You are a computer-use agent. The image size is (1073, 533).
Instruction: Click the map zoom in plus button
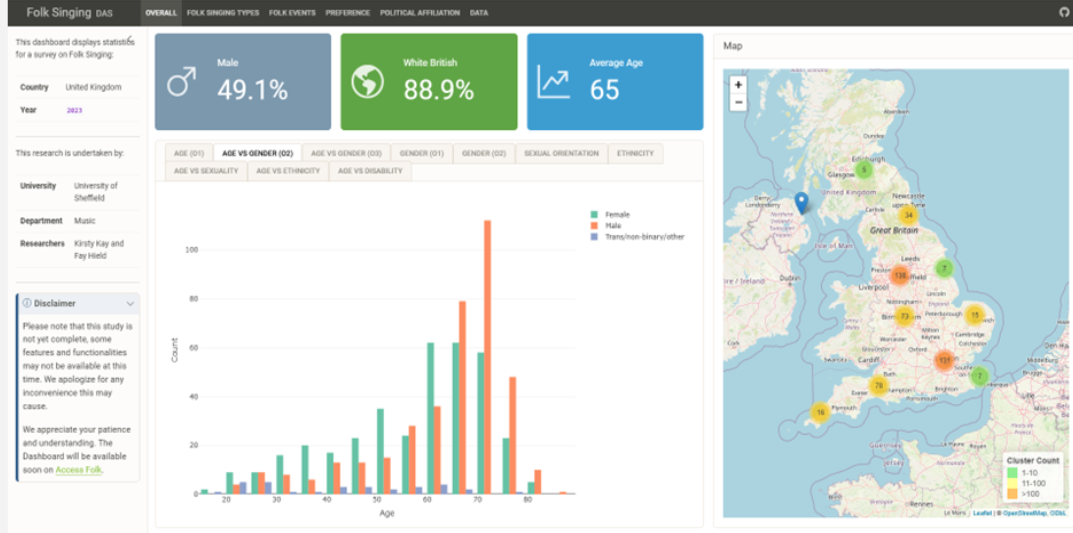tap(739, 85)
